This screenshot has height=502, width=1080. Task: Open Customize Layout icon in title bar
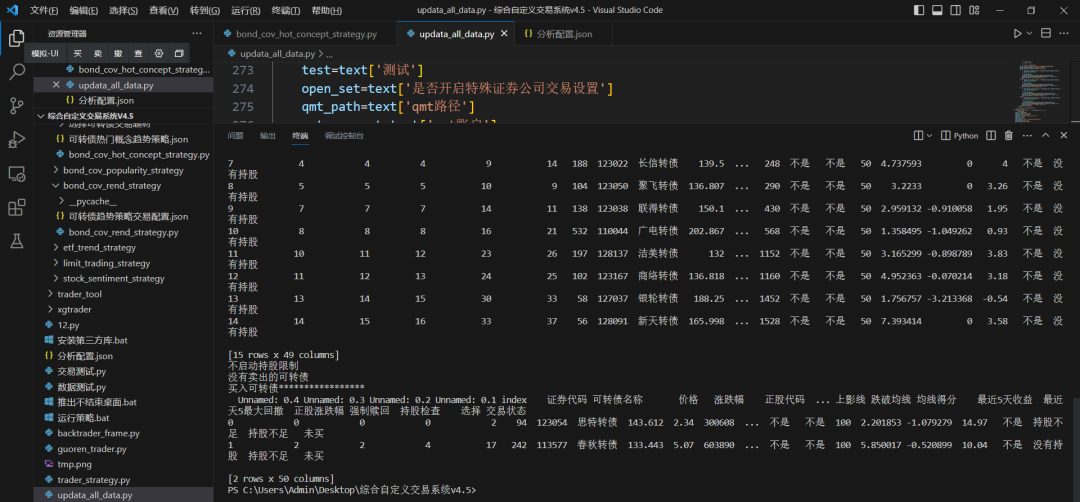pos(975,10)
